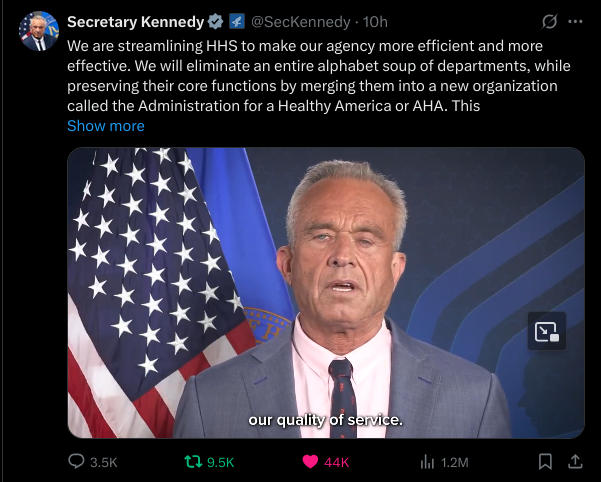This screenshot has height=482, width=601.
Task: Expand the post with Show more
Action: (105, 126)
